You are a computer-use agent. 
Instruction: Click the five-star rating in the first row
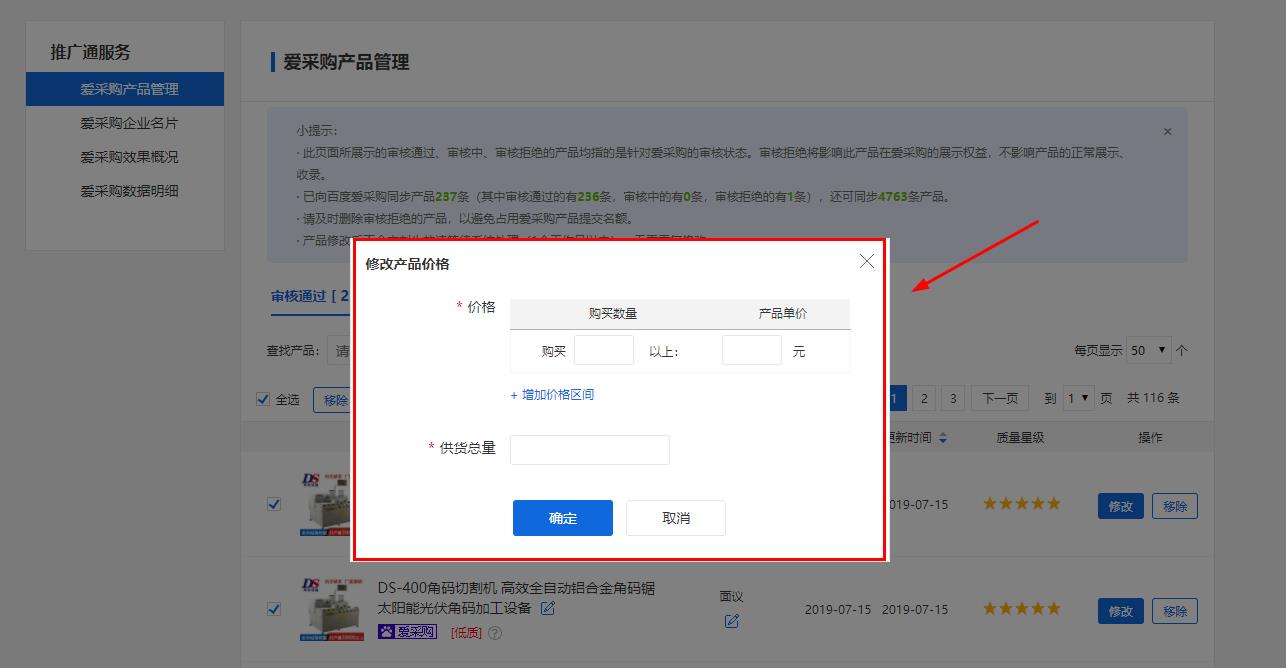(x=1021, y=504)
